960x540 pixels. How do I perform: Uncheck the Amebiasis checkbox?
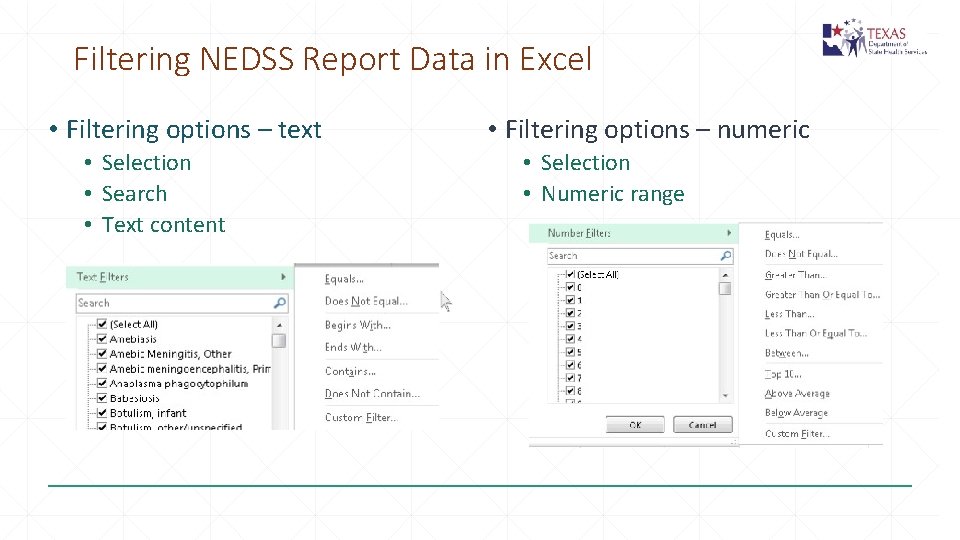point(102,339)
